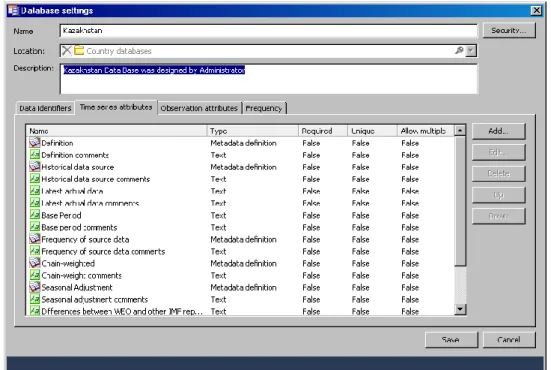
Task: Cancel the database settings dialog
Action: [509, 340]
